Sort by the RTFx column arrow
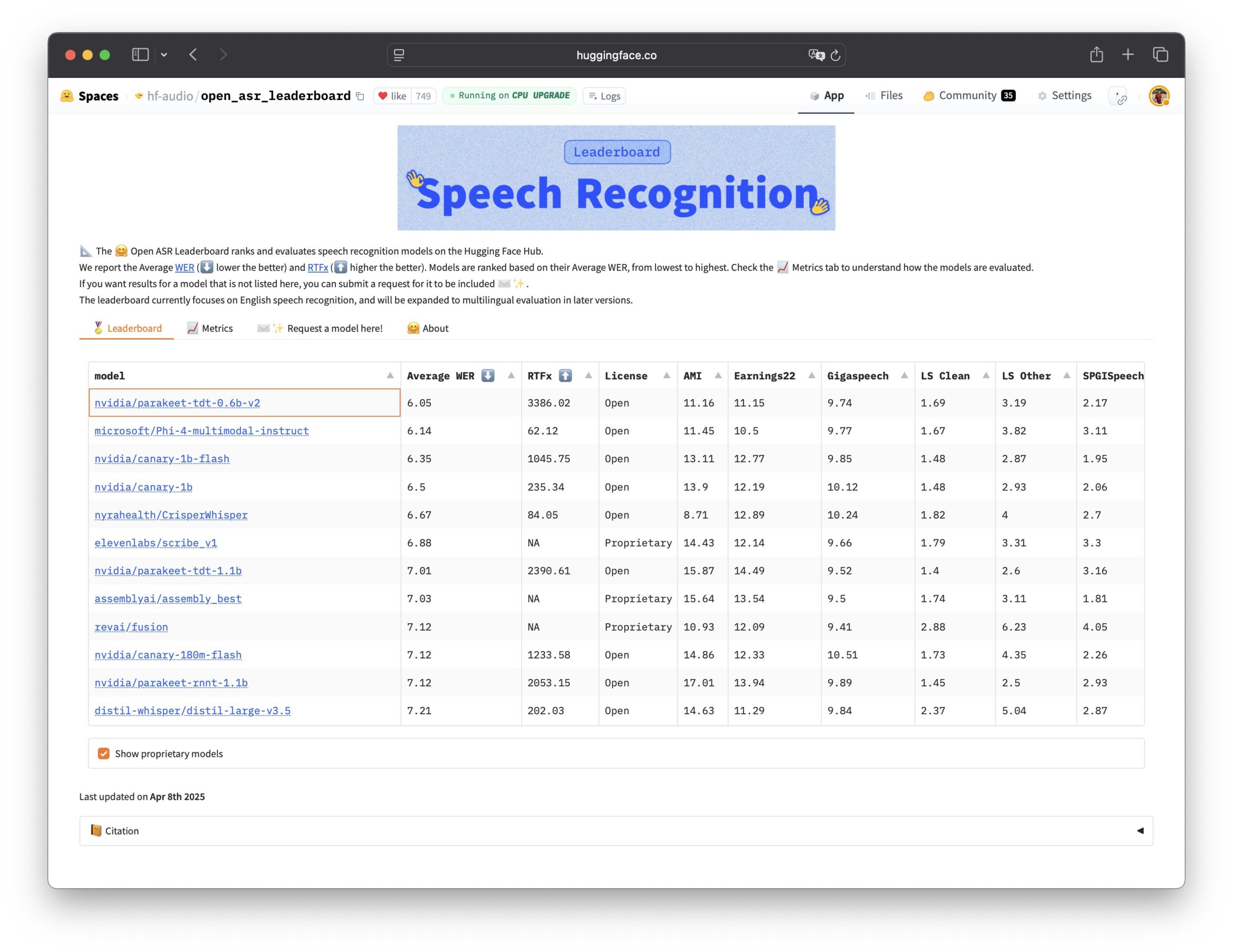Image resolution: width=1233 pixels, height=952 pixels. (x=588, y=376)
